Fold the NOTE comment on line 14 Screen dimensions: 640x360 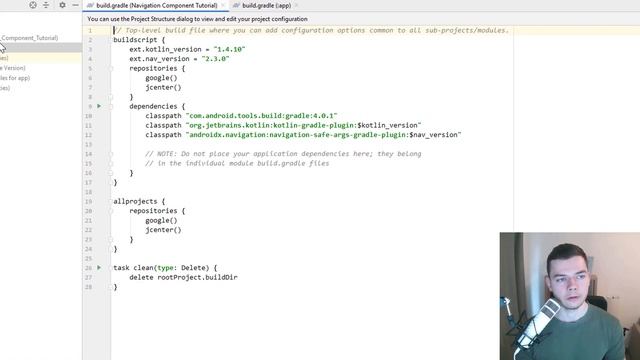tap(111, 154)
